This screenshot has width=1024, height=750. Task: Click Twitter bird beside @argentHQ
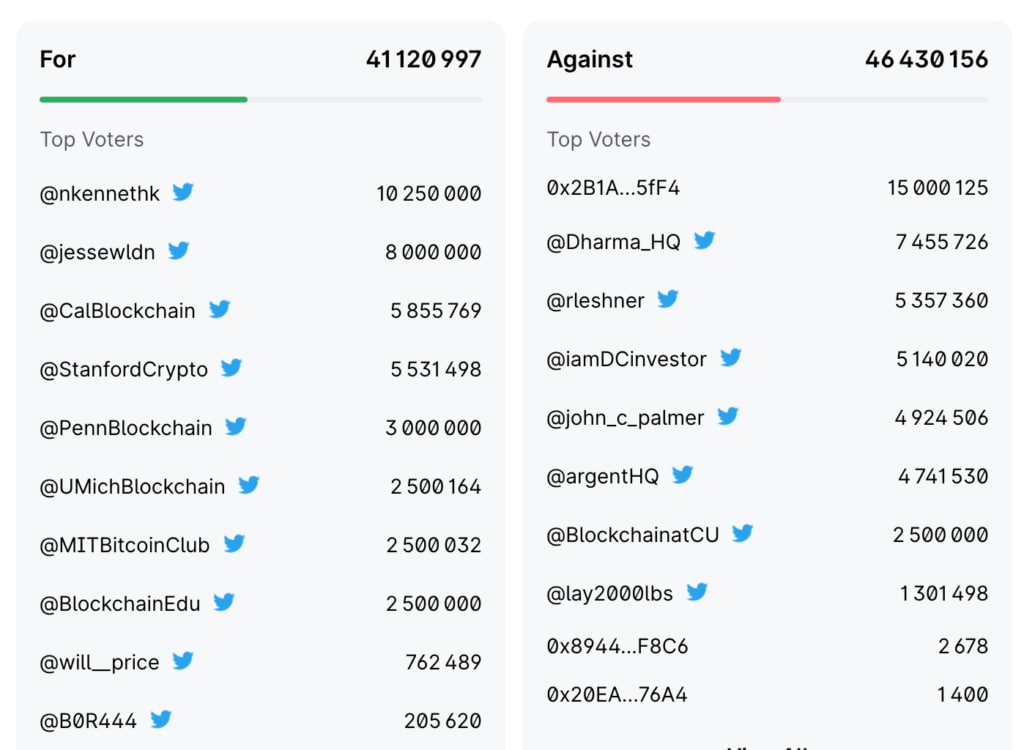(x=682, y=475)
